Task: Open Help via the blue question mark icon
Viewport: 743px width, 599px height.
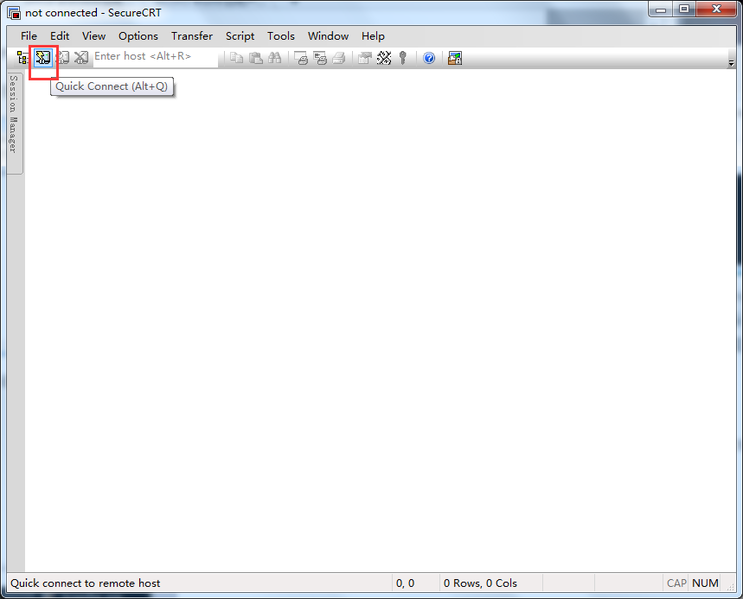Action: (429, 58)
